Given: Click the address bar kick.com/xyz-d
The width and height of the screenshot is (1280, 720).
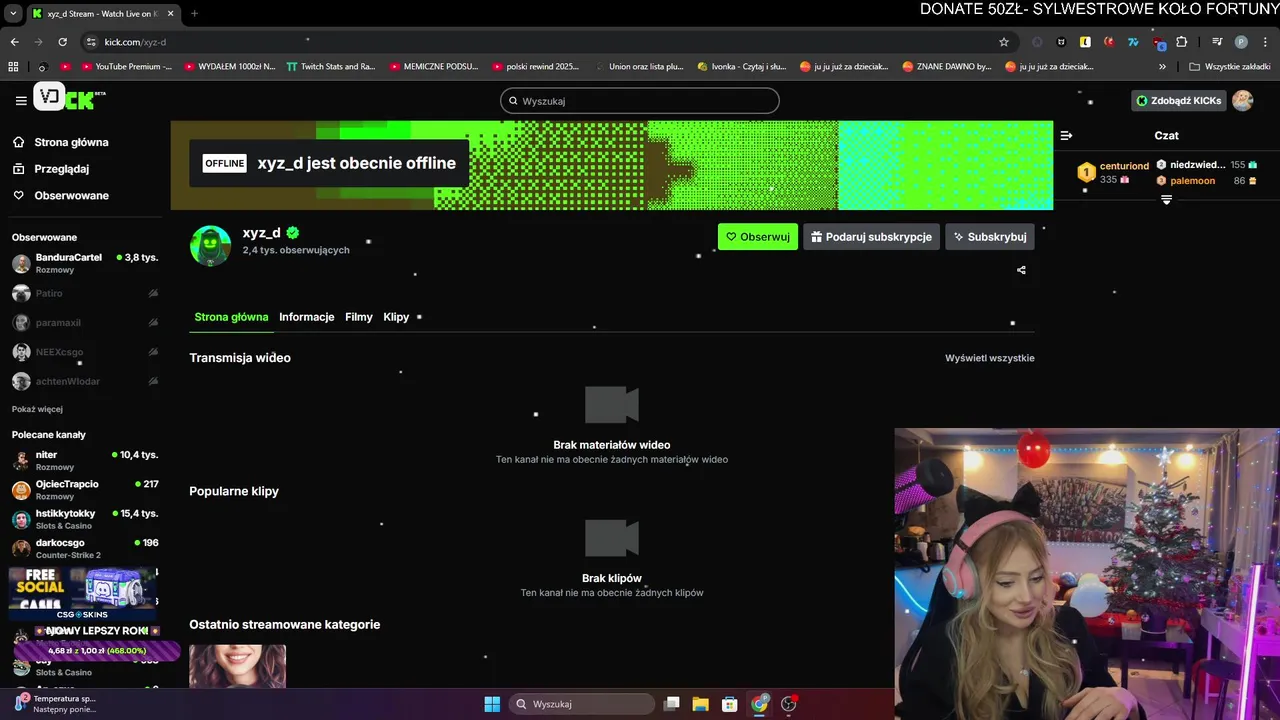Looking at the screenshot, I should (135, 42).
